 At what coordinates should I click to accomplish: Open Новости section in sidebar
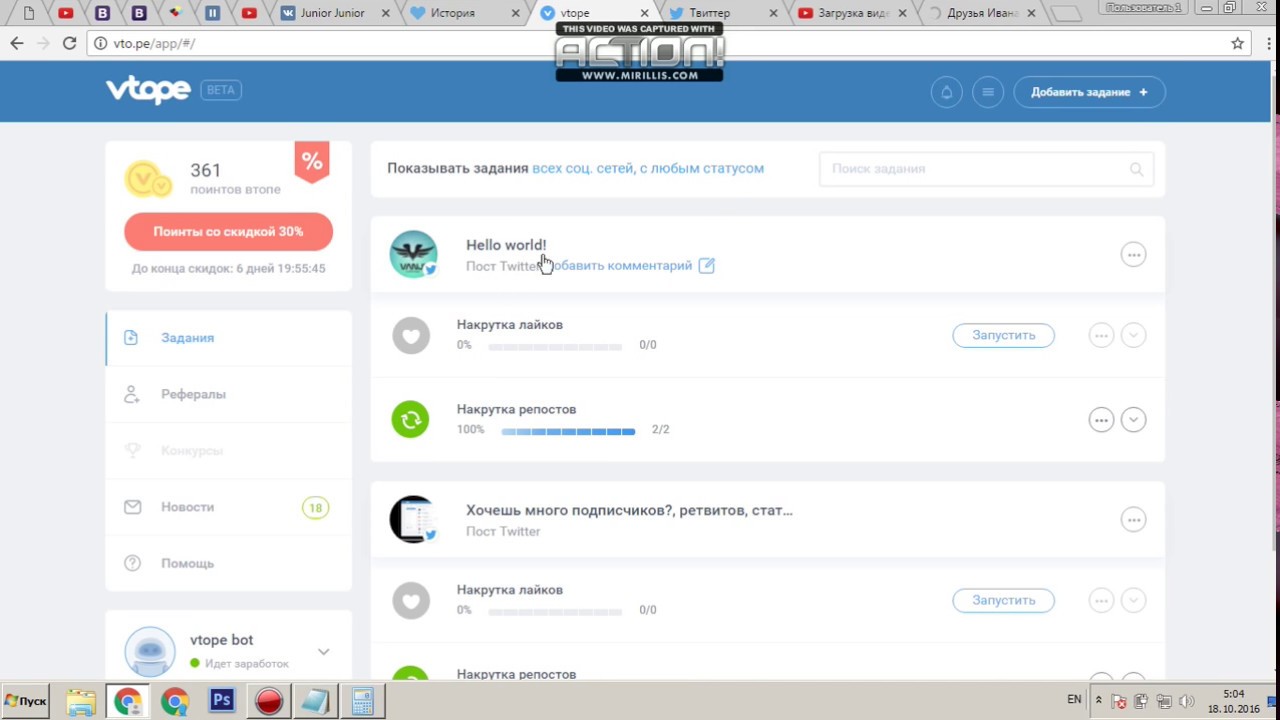[229, 507]
